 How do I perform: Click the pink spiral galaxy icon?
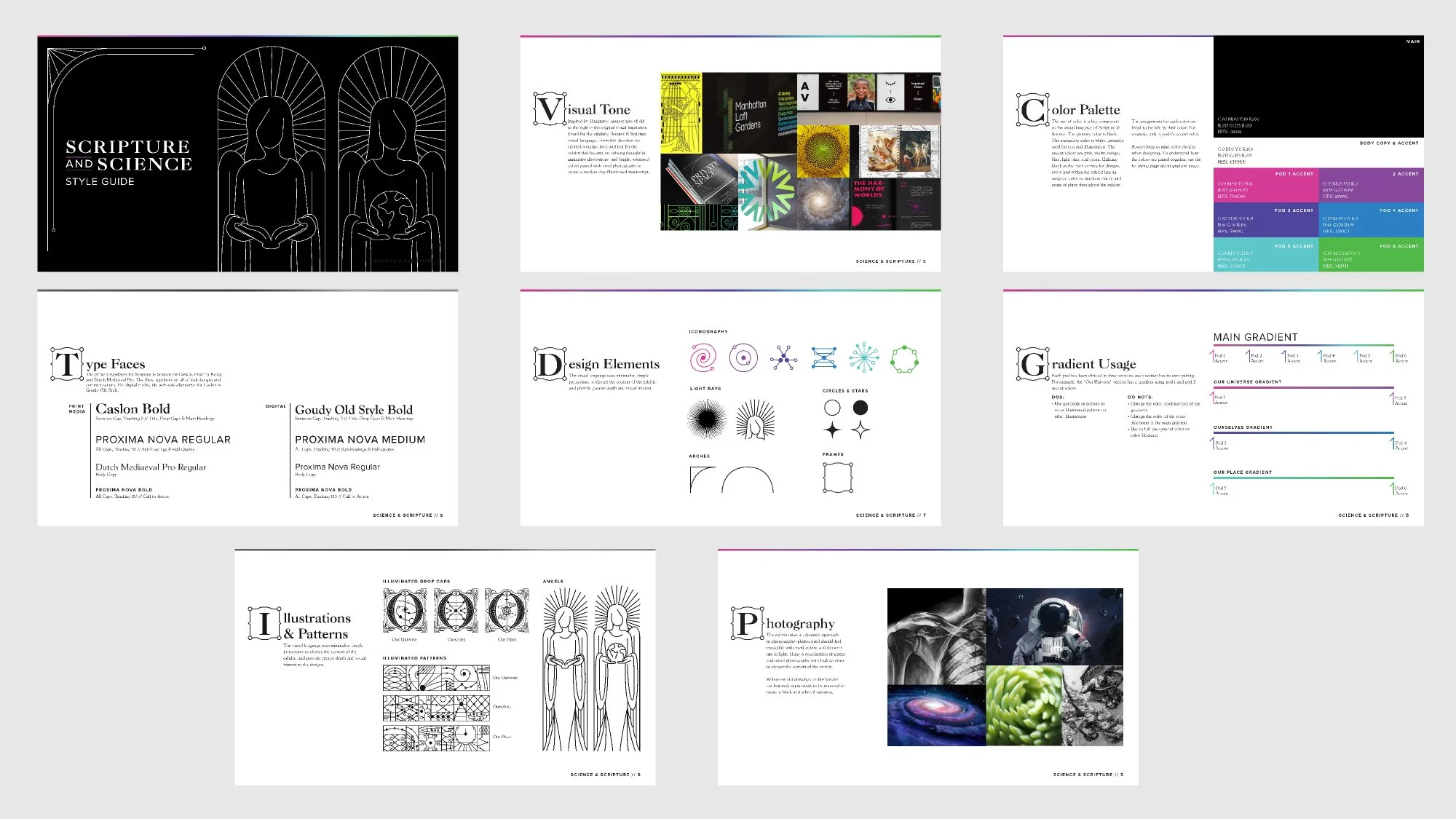point(703,357)
